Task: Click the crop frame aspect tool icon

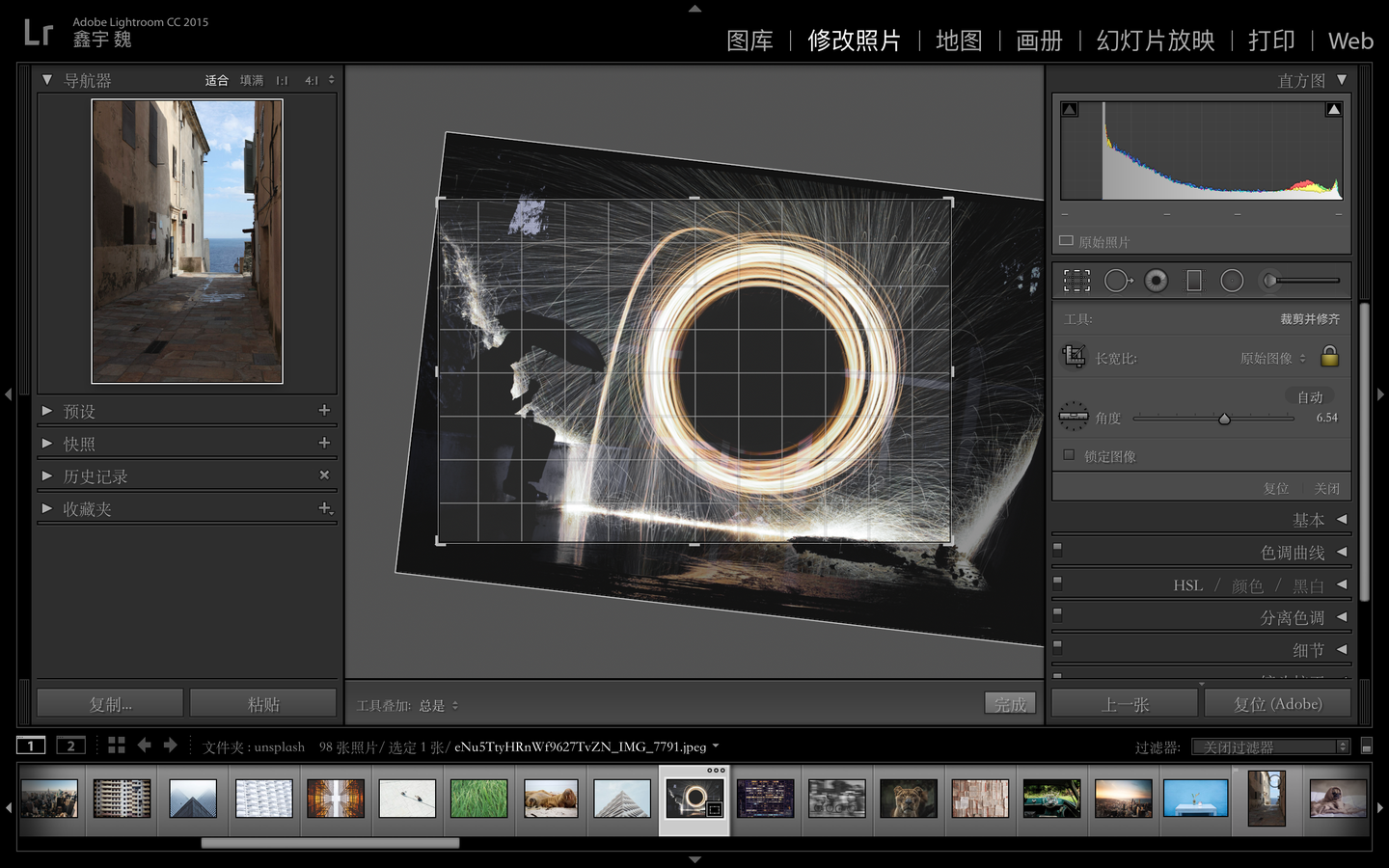Action: (1074, 357)
